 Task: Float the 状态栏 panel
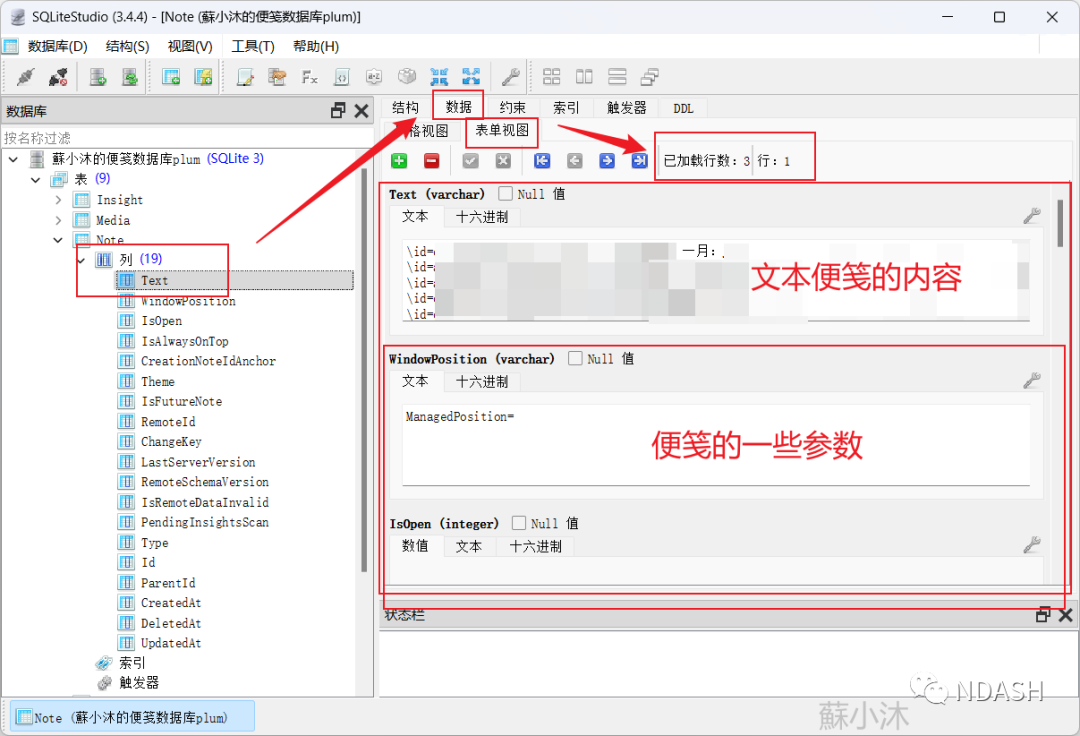click(1043, 615)
